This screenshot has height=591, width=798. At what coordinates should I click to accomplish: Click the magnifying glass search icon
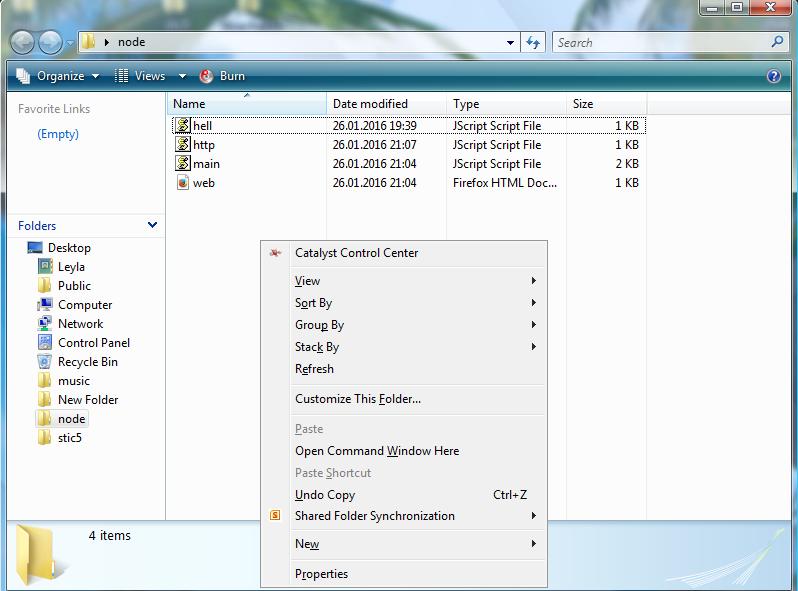coord(777,42)
